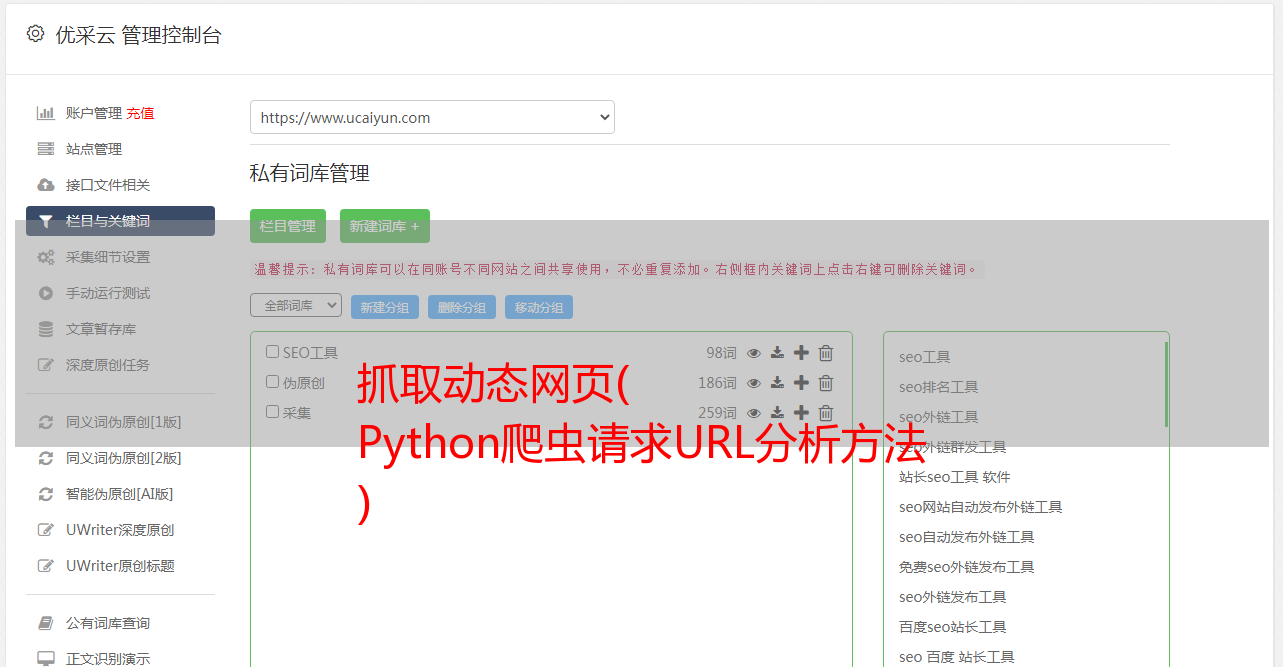View 伪原创 keywords with the eye icon
The width and height of the screenshot is (1283, 667).
tap(754, 383)
